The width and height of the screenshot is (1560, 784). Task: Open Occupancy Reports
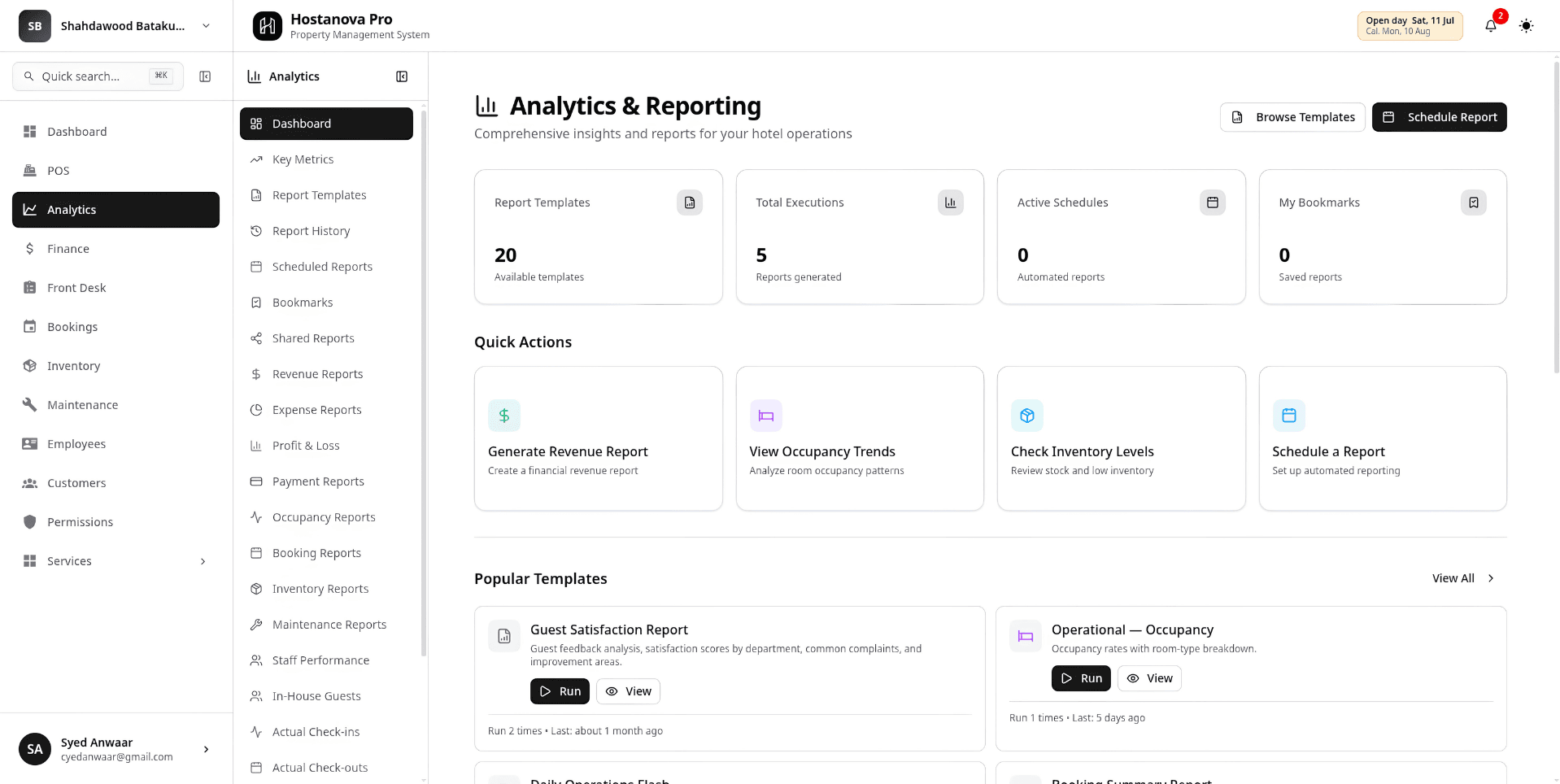(x=326, y=517)
